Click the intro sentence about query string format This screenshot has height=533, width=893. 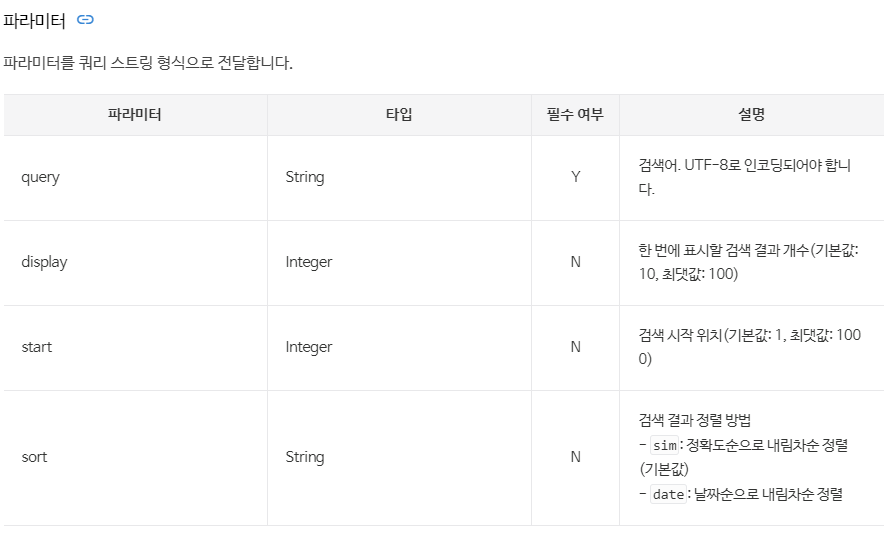[148, 63]
